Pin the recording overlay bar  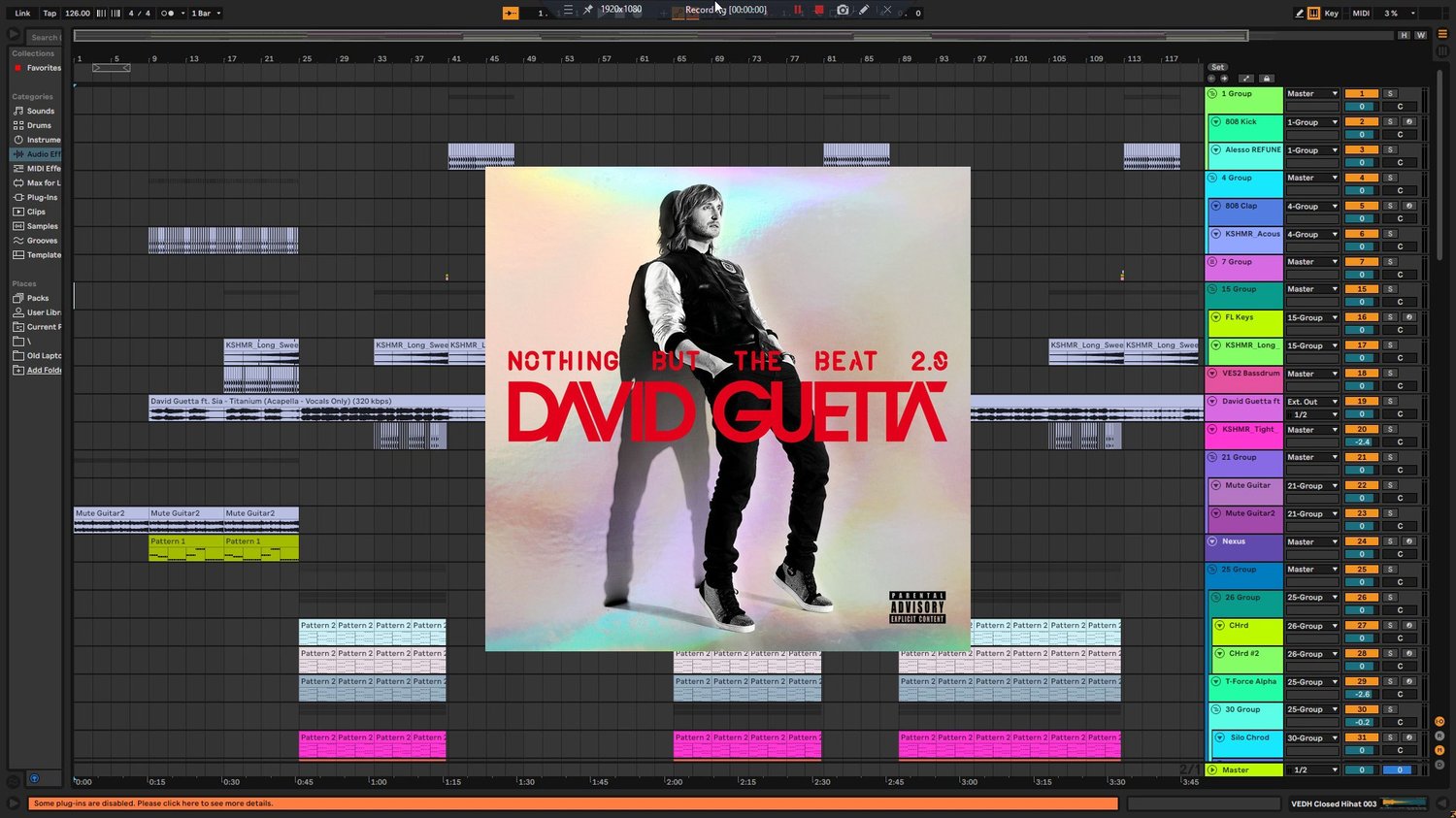587,11
